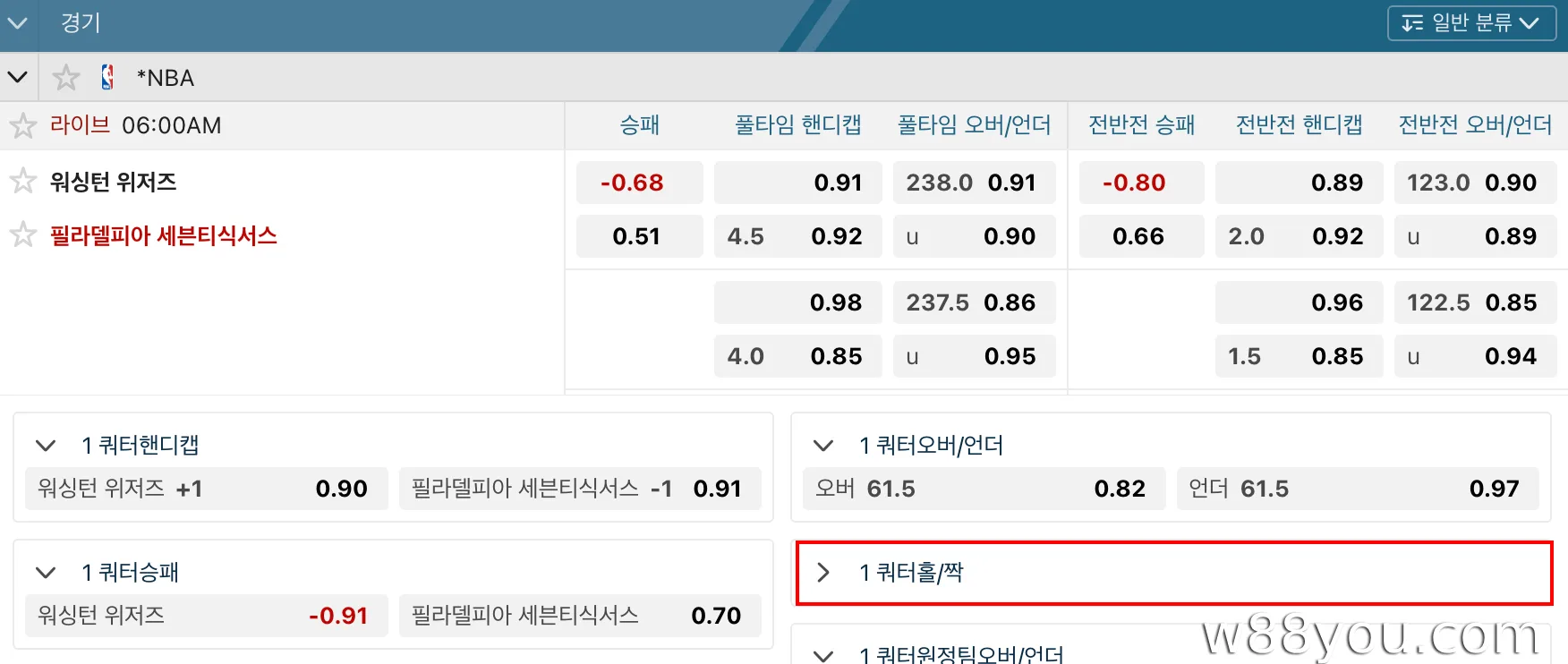1568x664 pixels.
Task: Pick 풀타임 핸디캡 0.91 for 워싱턴
Action: click(797, 183)
